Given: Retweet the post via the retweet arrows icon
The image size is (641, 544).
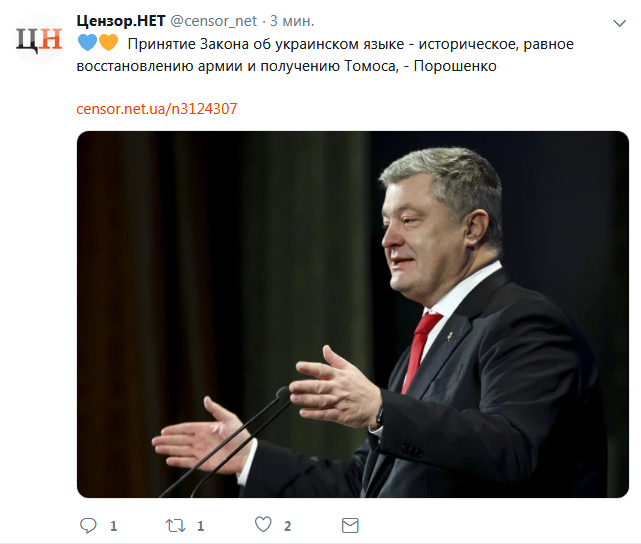Looking at the screenshot, I should (175, 525).
